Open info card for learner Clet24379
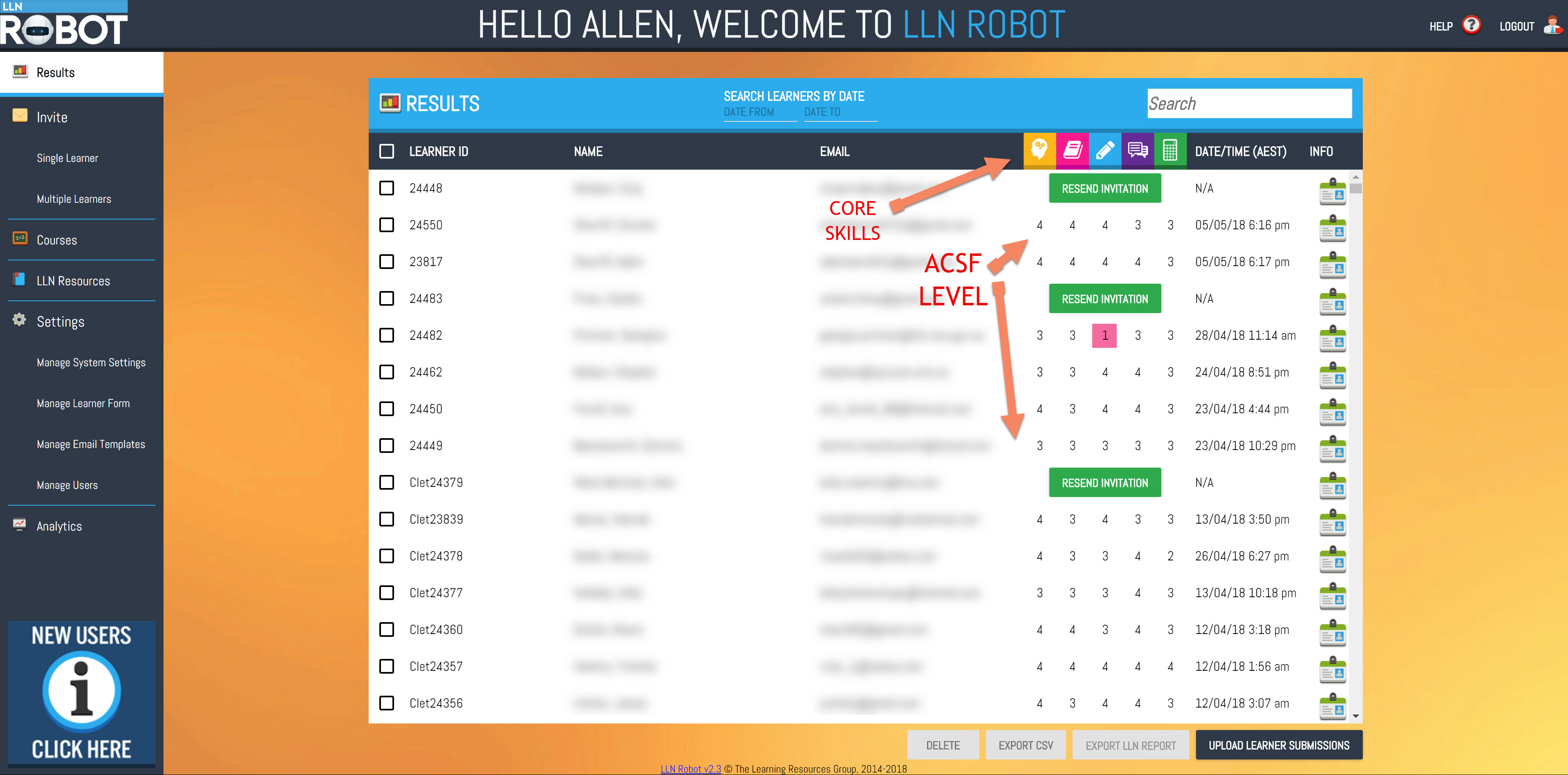 point(1333,485)
